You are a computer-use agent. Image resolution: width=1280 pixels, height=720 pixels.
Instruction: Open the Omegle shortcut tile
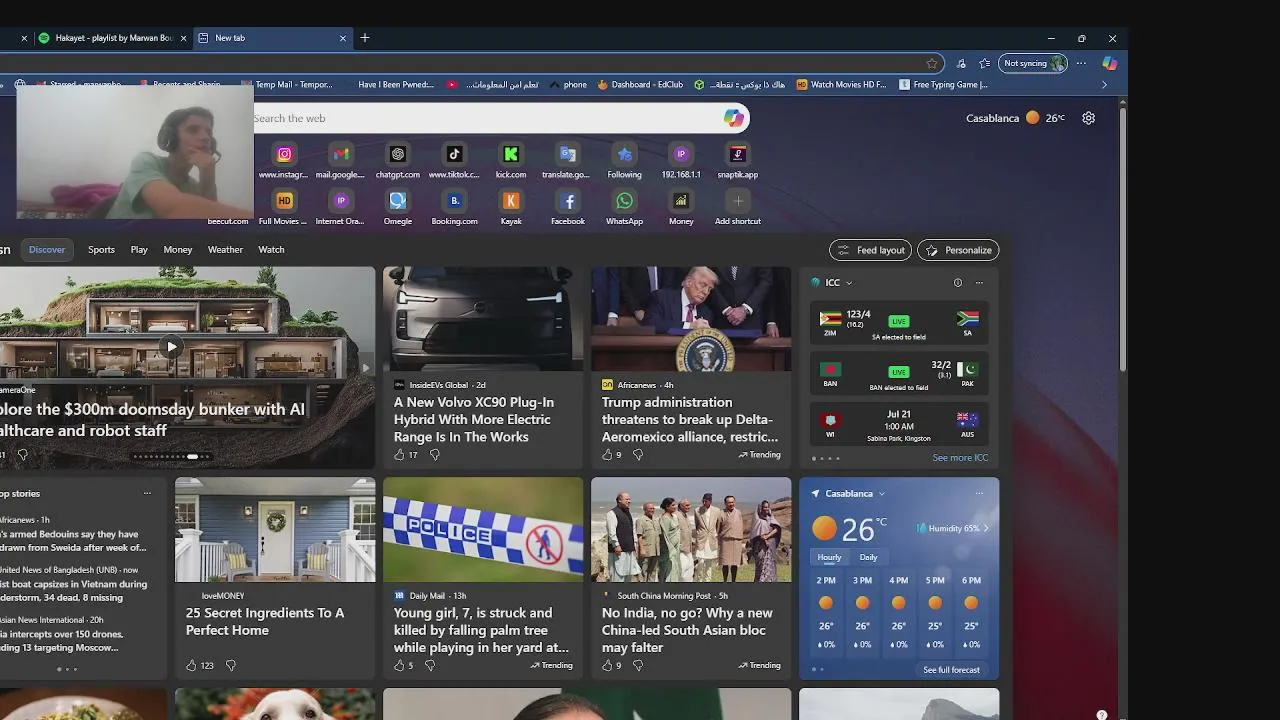(398, 201)
